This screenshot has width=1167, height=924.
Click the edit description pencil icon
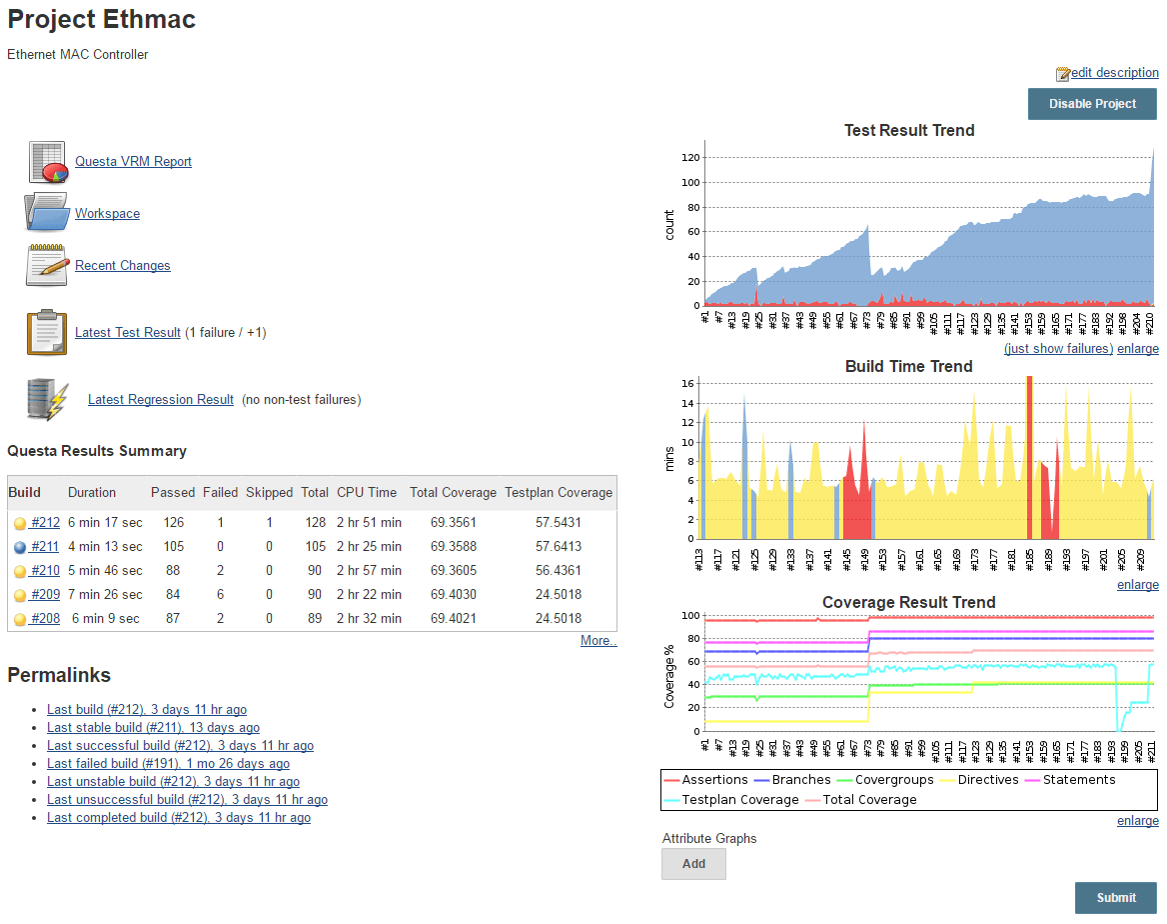coord(1062,72)
